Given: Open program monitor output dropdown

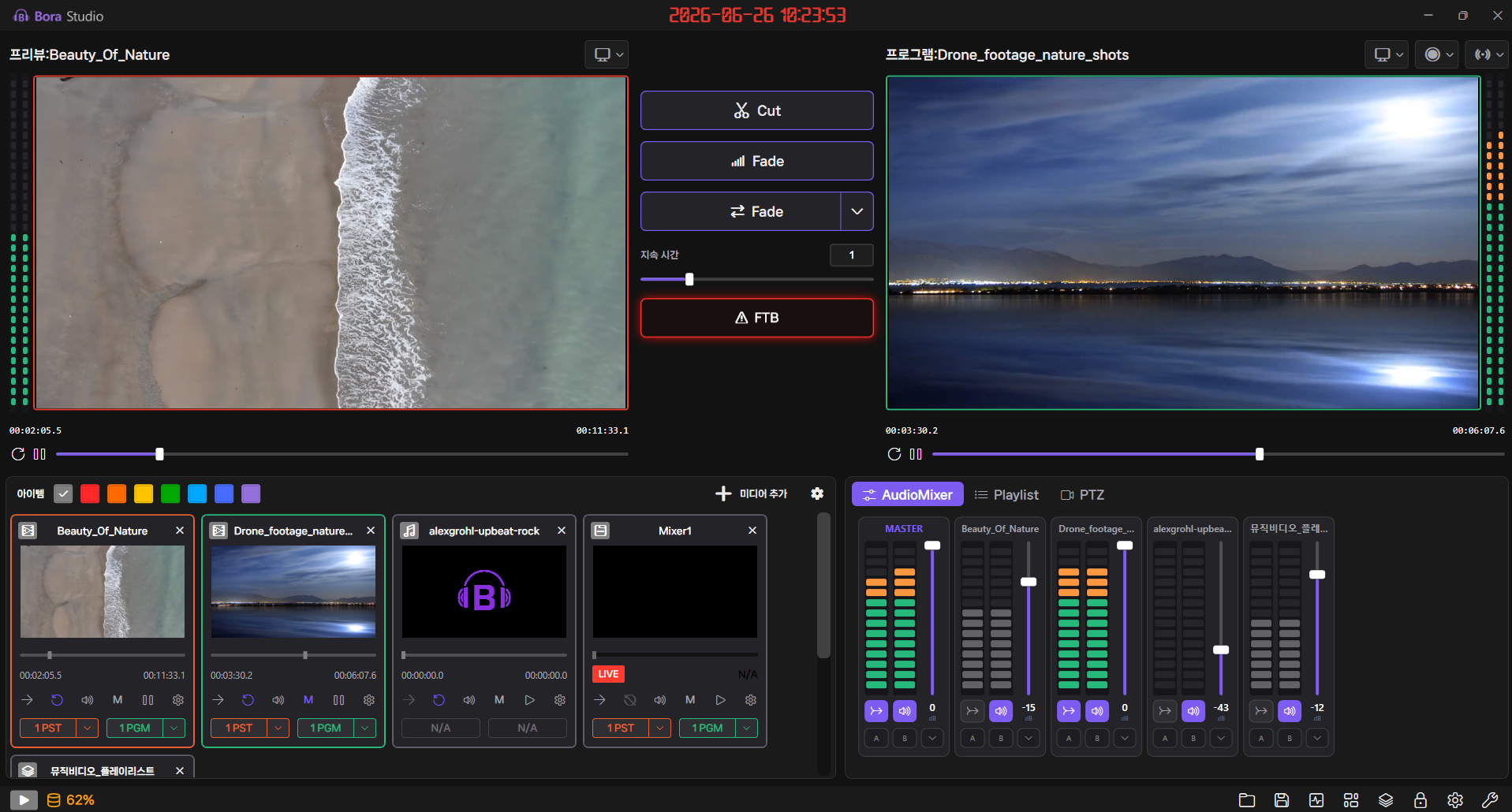Looking at the screenshot, I should tap(1387, 54).
